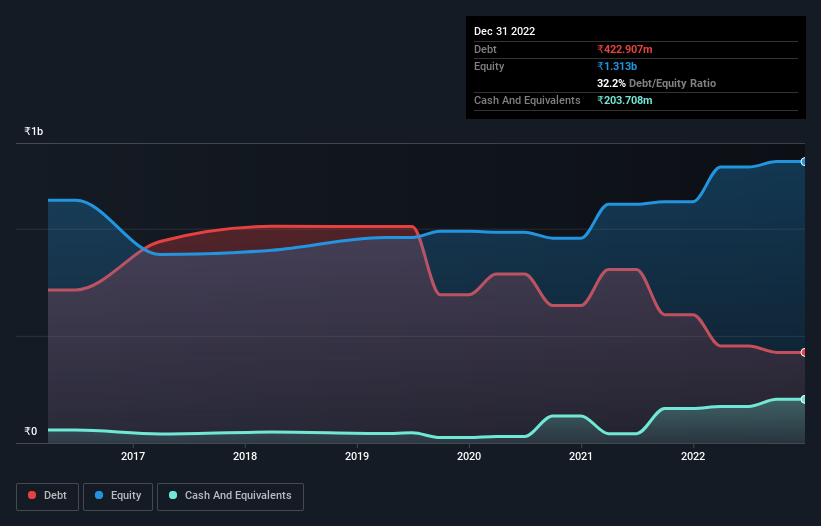Select the 2020 x-axis label
821x526 pixels.
pyautogui.click(x=469, y=456)
